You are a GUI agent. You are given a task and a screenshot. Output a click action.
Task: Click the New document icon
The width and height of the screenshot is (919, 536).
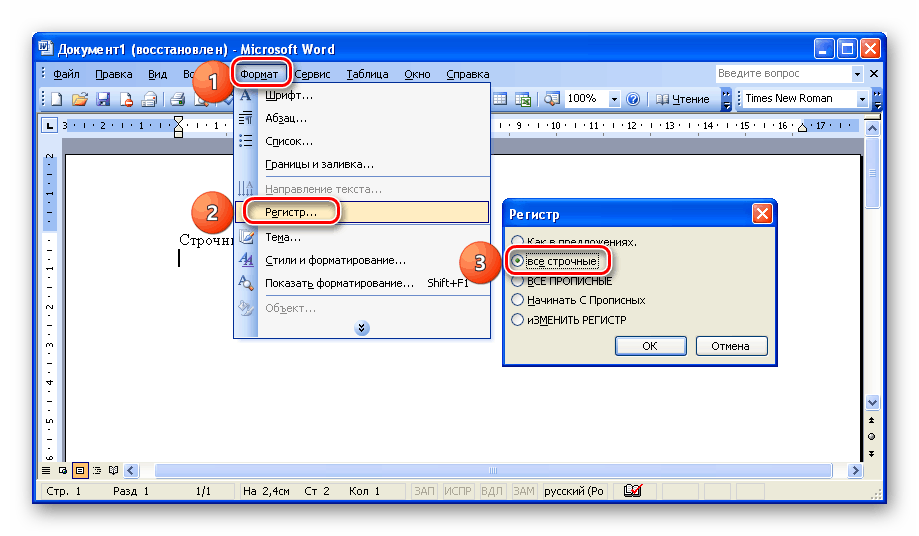(x=57, y=99)
